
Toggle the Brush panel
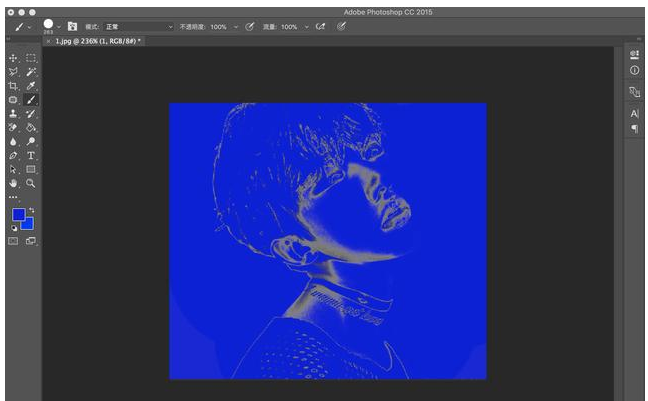(x=73, y=26)
